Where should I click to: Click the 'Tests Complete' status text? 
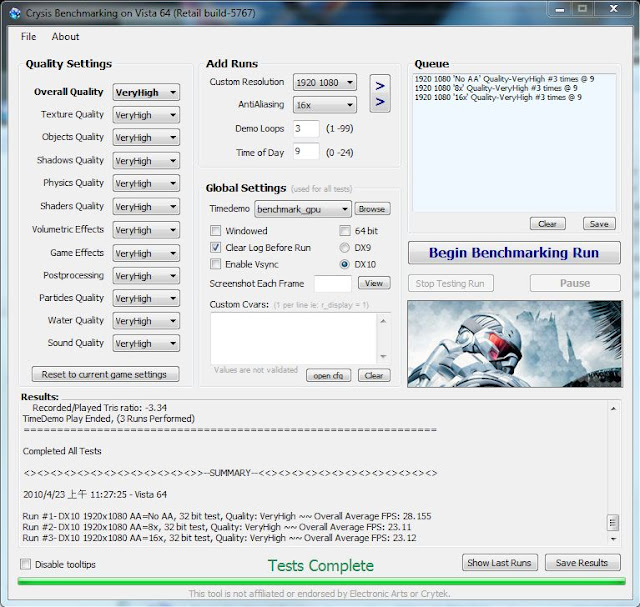(x=321, y=565)
